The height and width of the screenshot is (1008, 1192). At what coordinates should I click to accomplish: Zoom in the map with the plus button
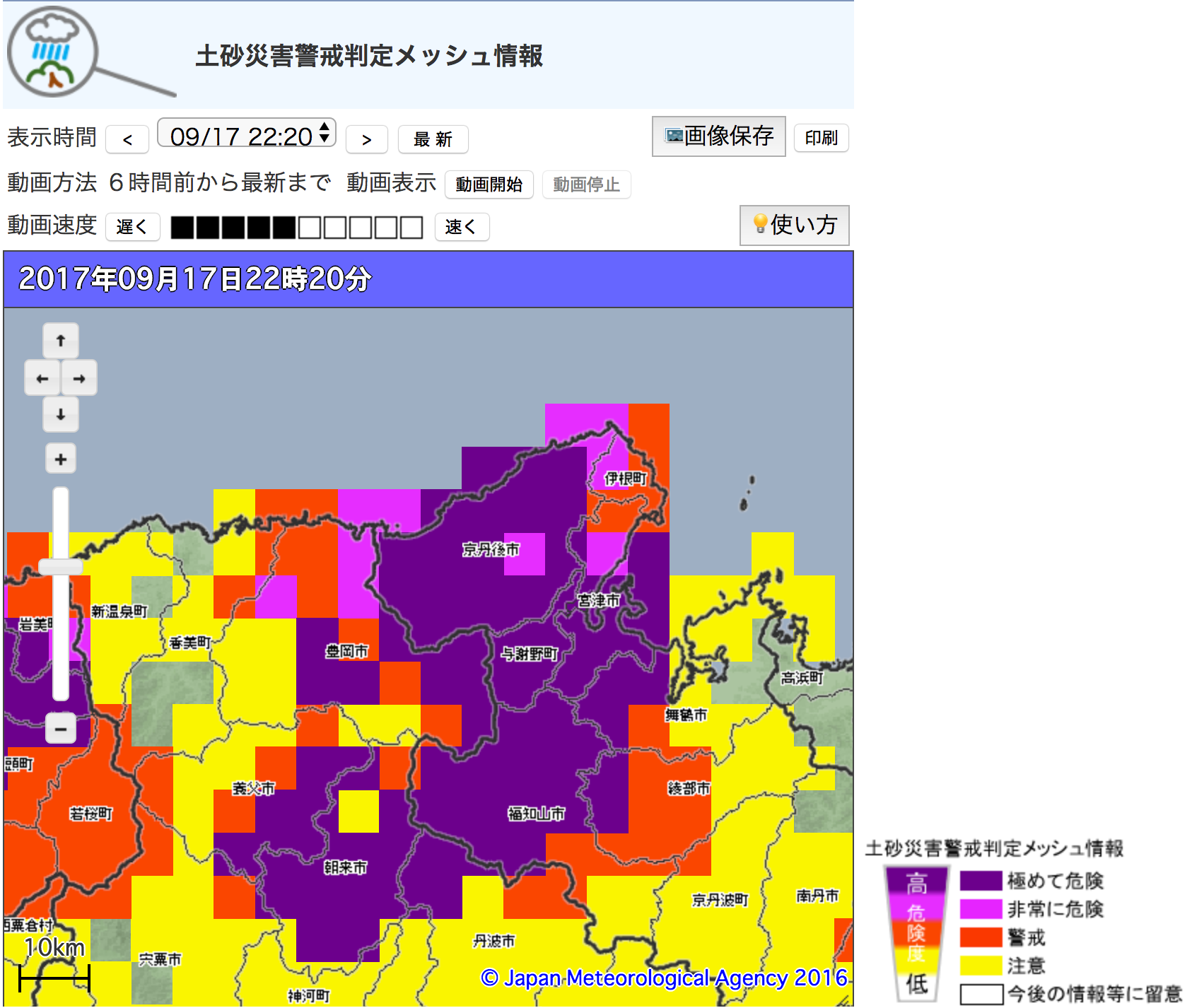point(61,459)
